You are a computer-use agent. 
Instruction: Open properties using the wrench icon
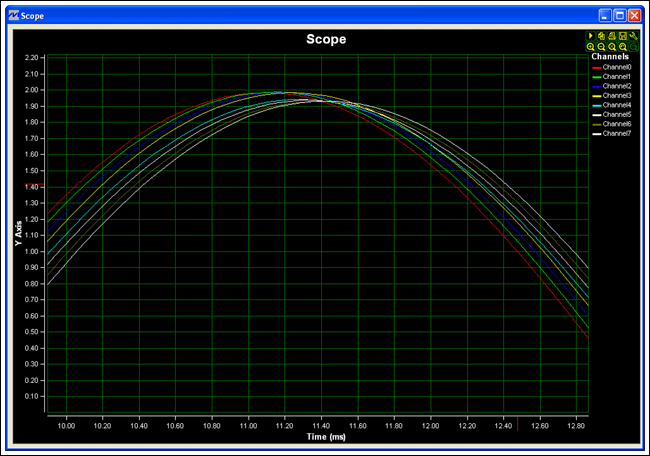633,36
